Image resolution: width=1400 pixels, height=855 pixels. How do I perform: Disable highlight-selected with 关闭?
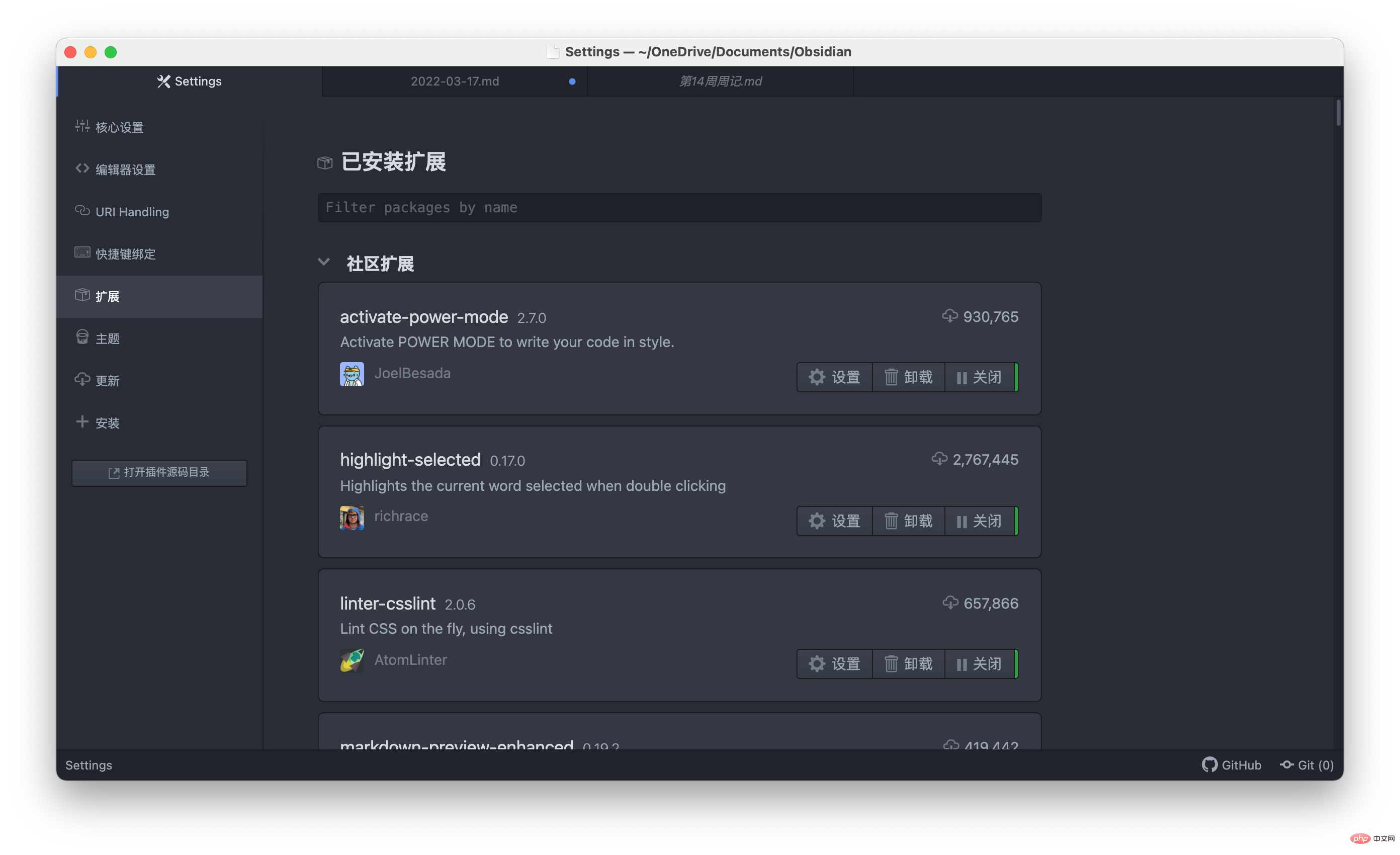click(x=980, y=521)
